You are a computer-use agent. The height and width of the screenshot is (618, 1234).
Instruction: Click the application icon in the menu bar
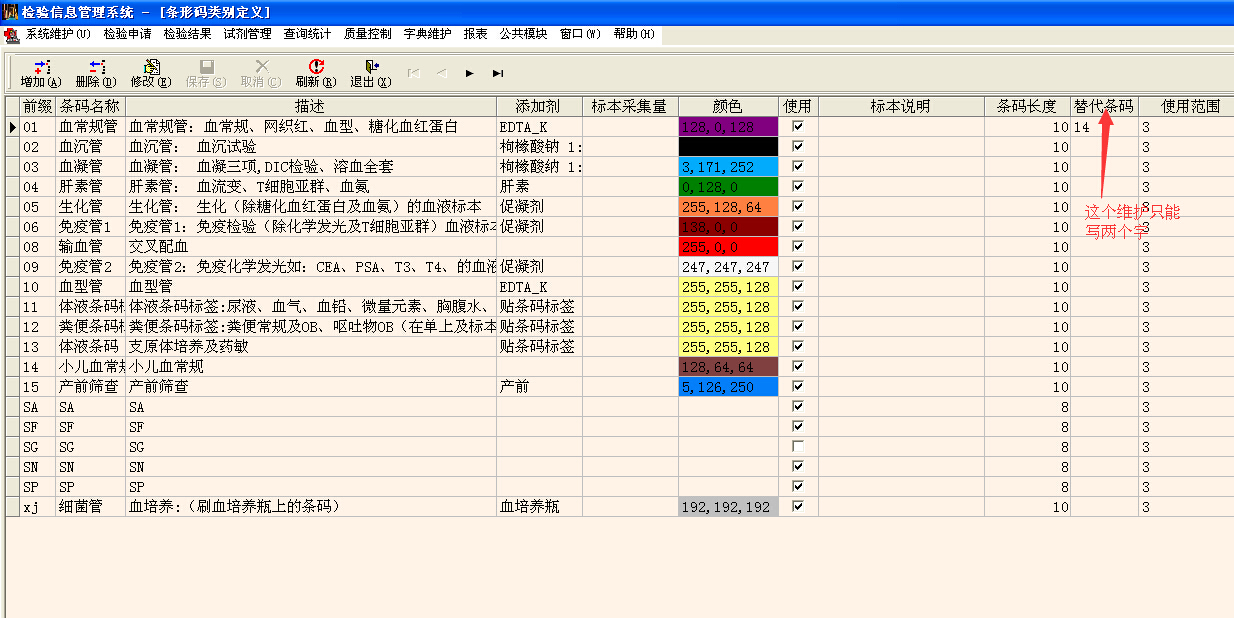12,34
